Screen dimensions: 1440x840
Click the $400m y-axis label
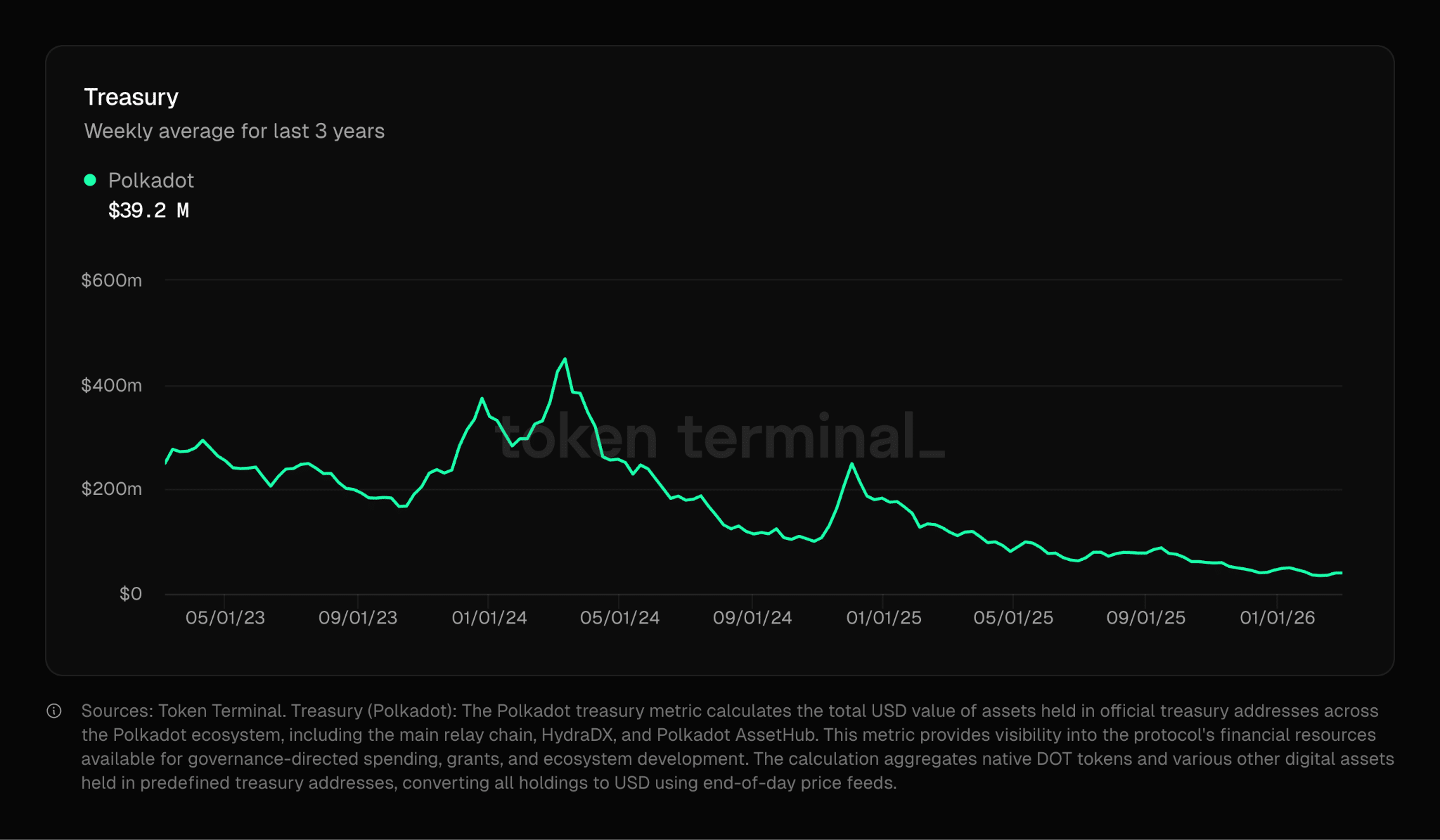111,385
